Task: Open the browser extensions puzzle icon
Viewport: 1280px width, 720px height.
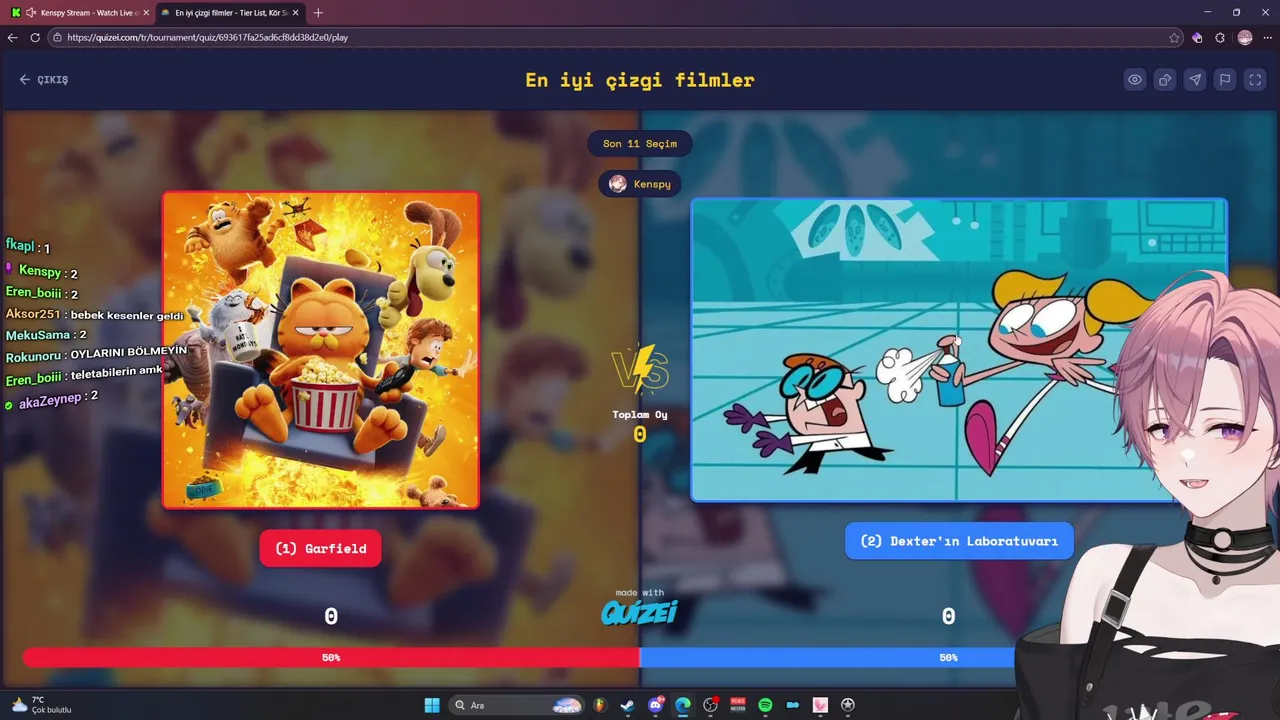Action: click(x=1220, y=37)
